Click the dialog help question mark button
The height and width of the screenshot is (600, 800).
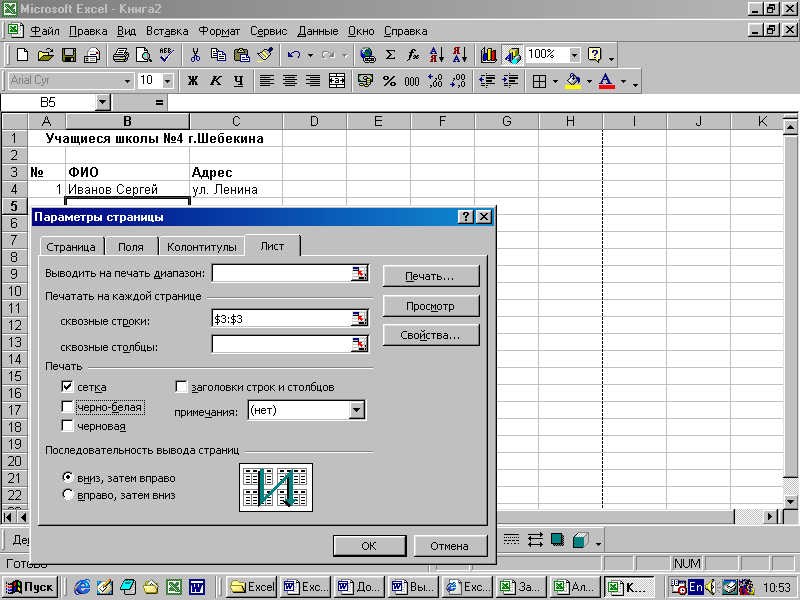click(465, 217)
